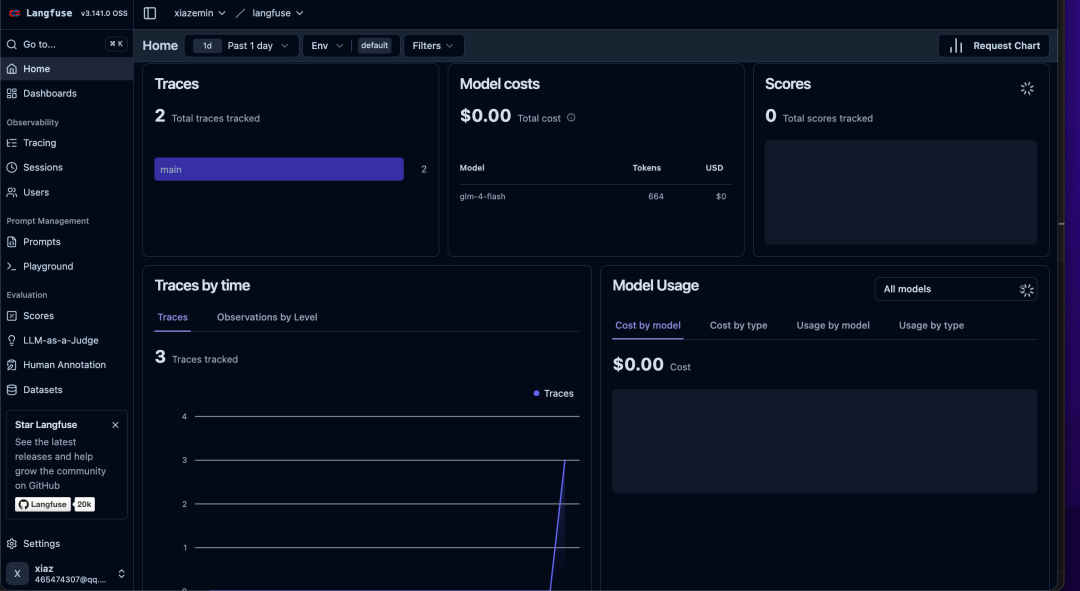
Task: Click the info icon next to Total cost
Action: [x=571, y=118]
